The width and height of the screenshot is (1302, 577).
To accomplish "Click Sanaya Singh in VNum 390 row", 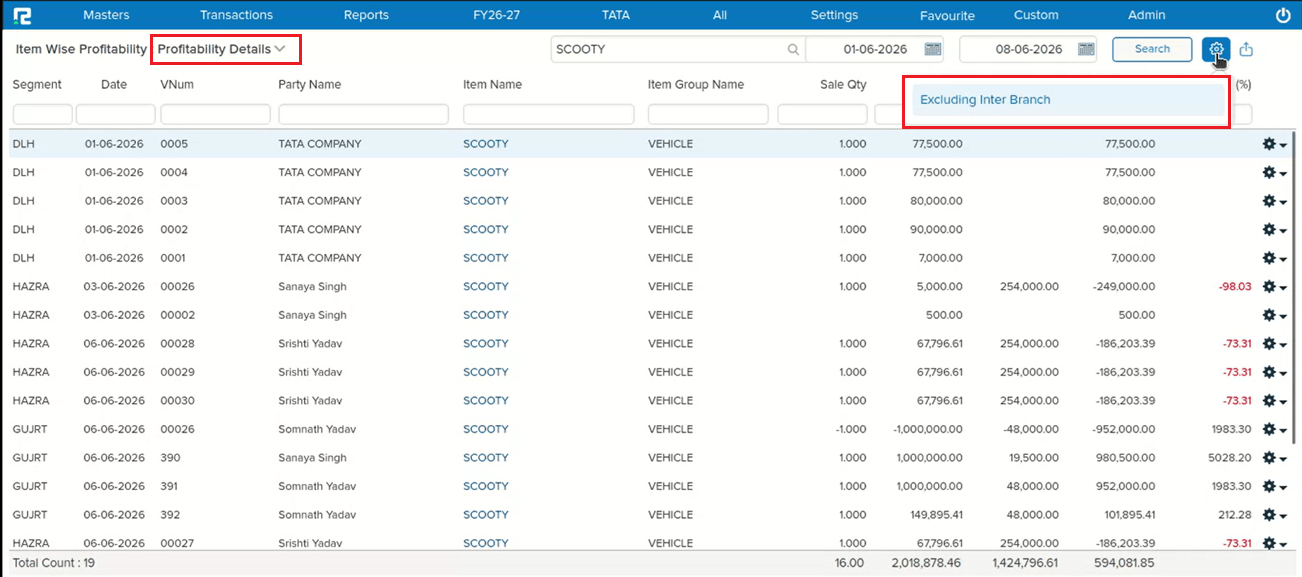I will coord(312,458).
